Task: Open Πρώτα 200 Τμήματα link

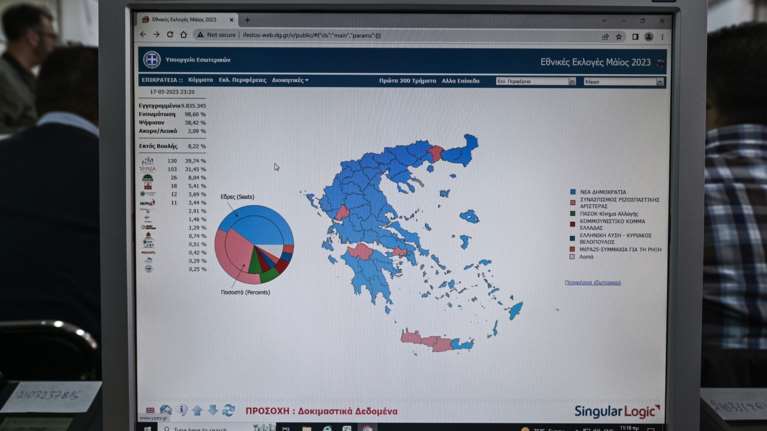Action: click(407, 81)
